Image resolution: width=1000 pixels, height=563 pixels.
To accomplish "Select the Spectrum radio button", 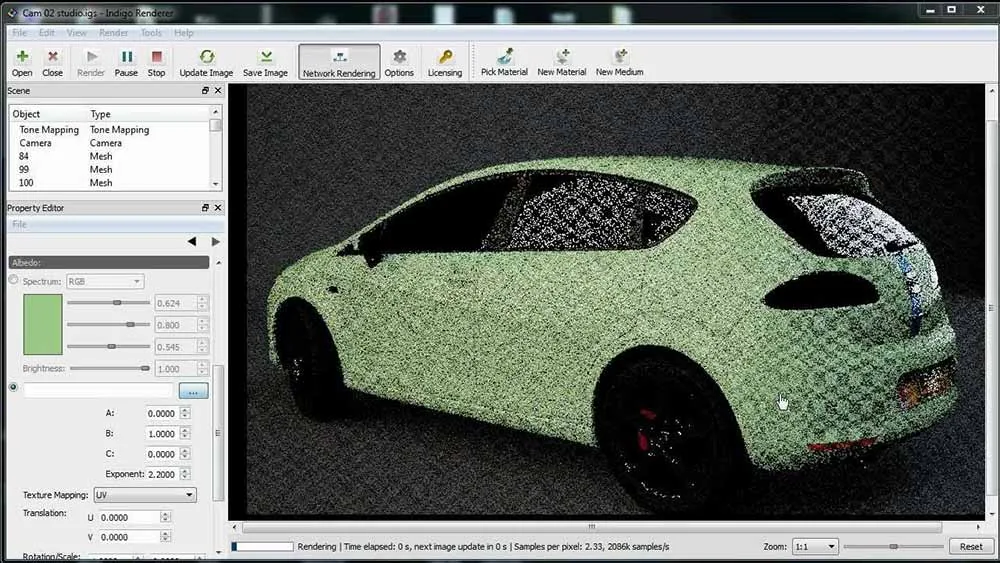I will tap(13, 280).
